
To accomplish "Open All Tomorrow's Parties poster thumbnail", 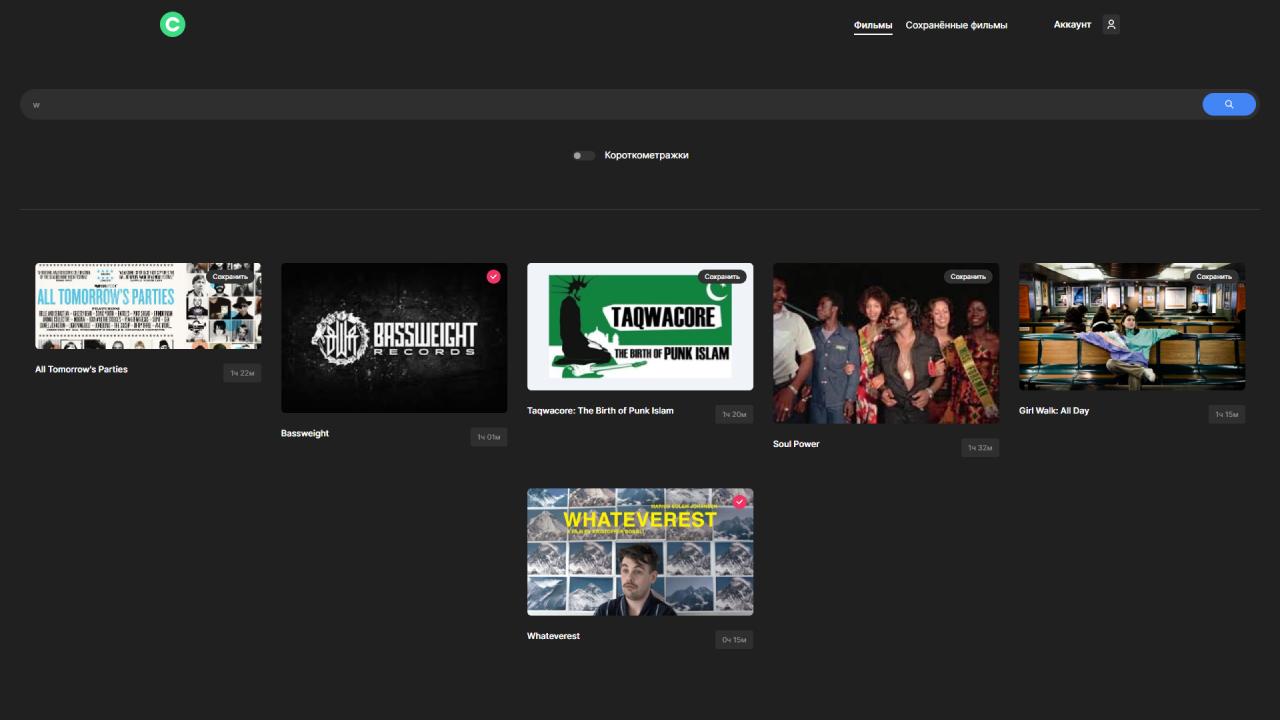I will 148,306.
